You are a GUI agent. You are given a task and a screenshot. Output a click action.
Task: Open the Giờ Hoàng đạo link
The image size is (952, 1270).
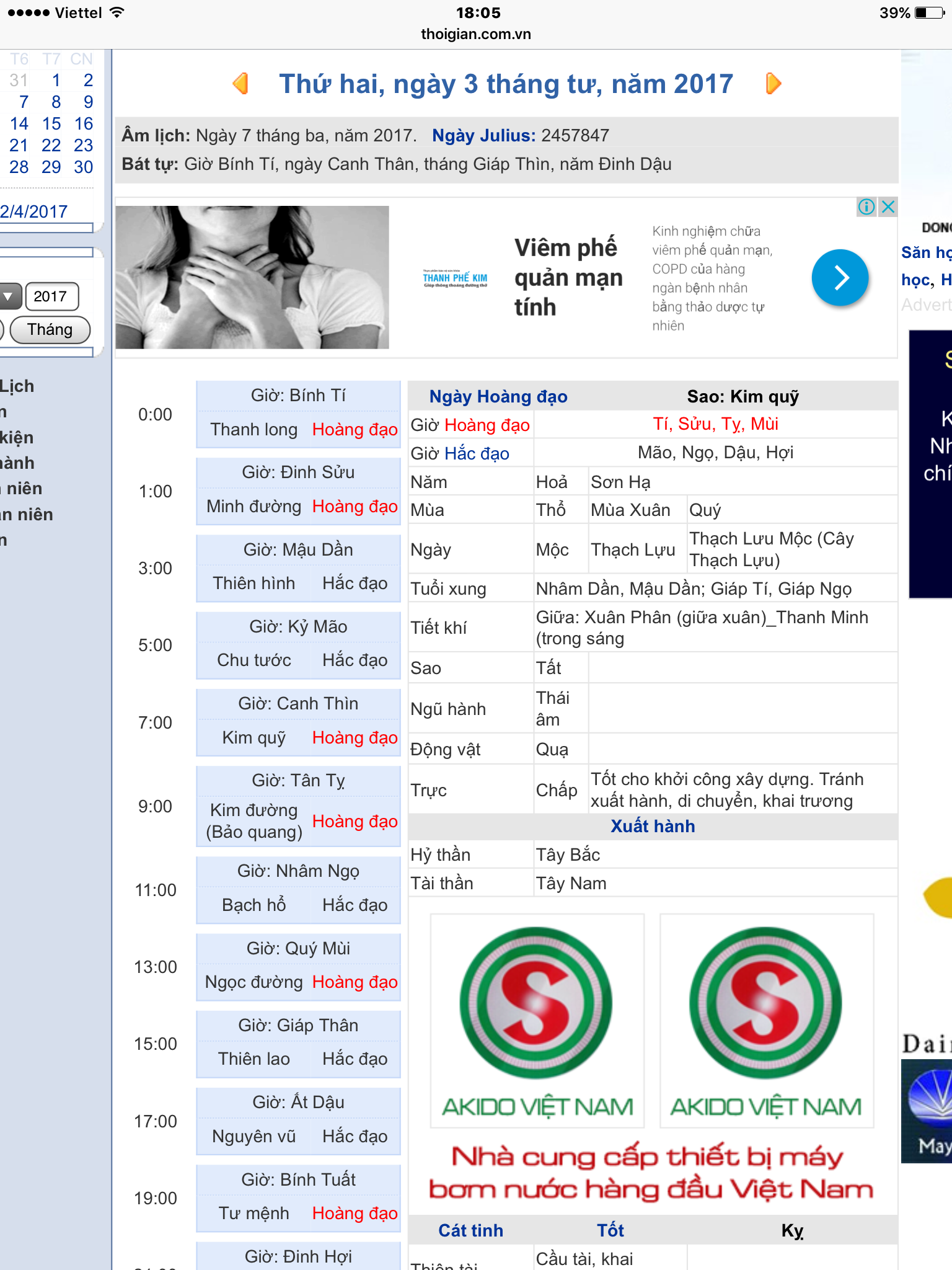[x=487, y=425]
